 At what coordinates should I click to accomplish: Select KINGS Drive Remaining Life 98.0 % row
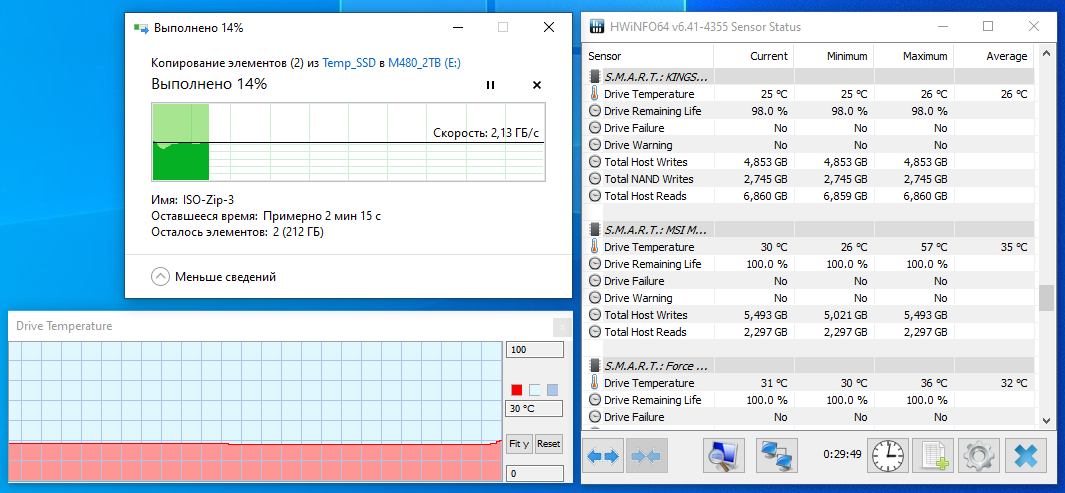pos(809,111)
